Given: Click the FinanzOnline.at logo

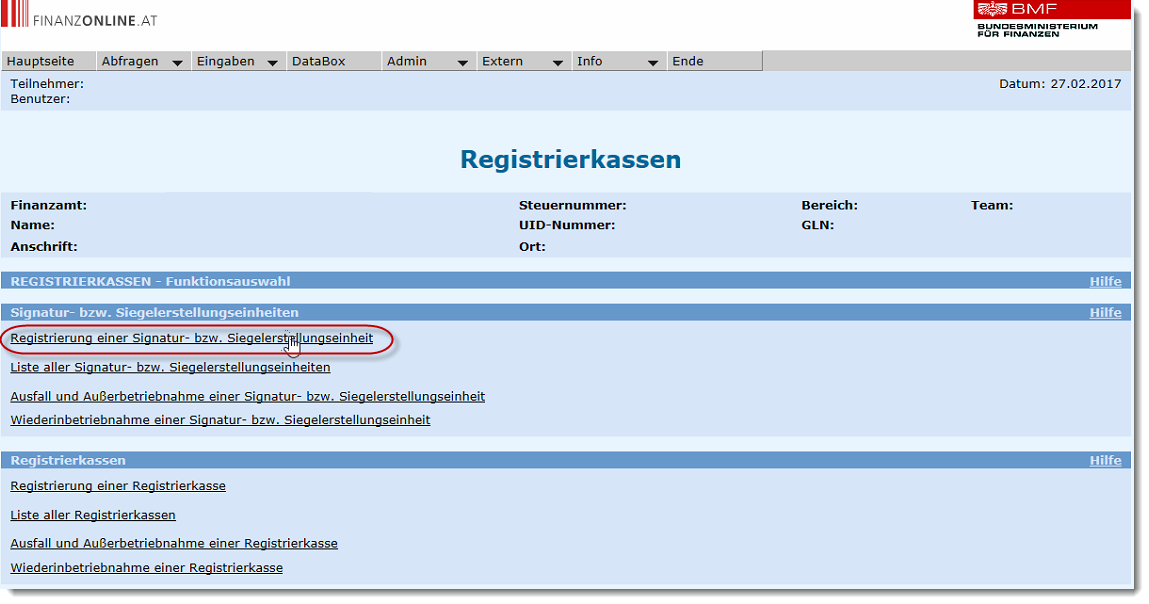Looking at the screenshot, I should coord(80,19).
